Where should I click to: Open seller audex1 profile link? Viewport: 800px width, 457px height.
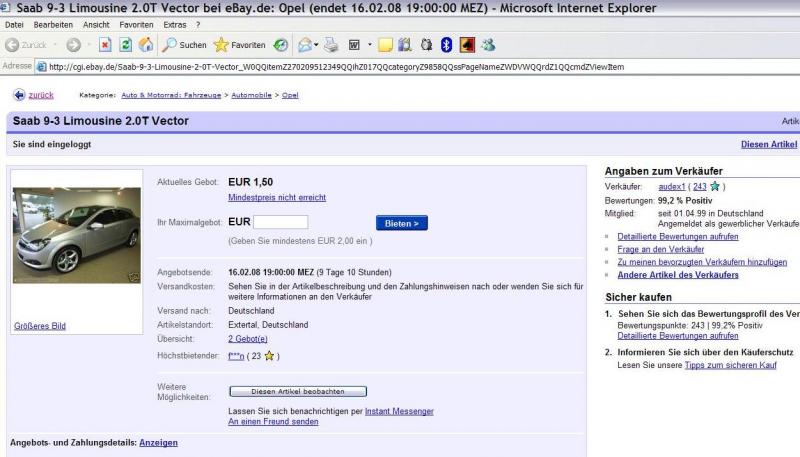pos(671,187)
